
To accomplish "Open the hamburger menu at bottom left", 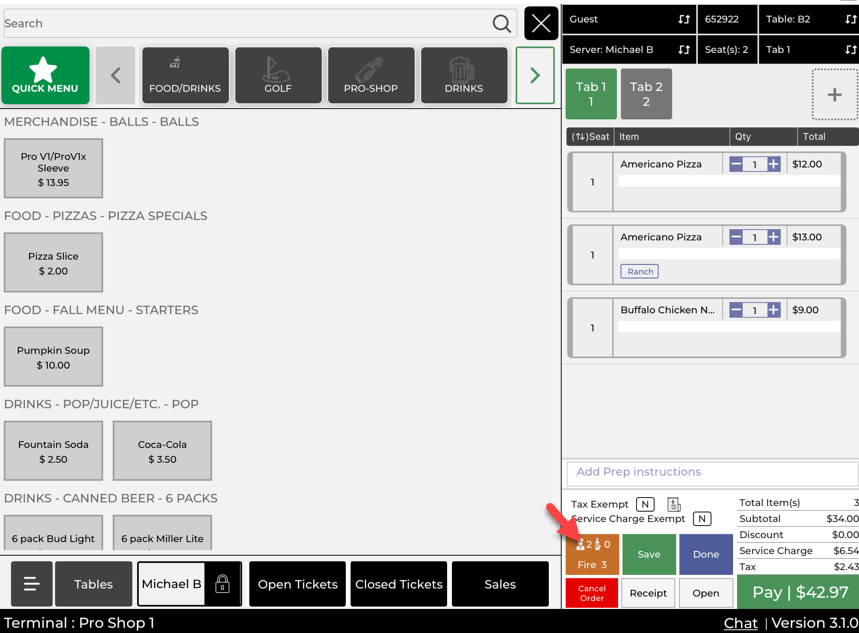I will 32,584.
